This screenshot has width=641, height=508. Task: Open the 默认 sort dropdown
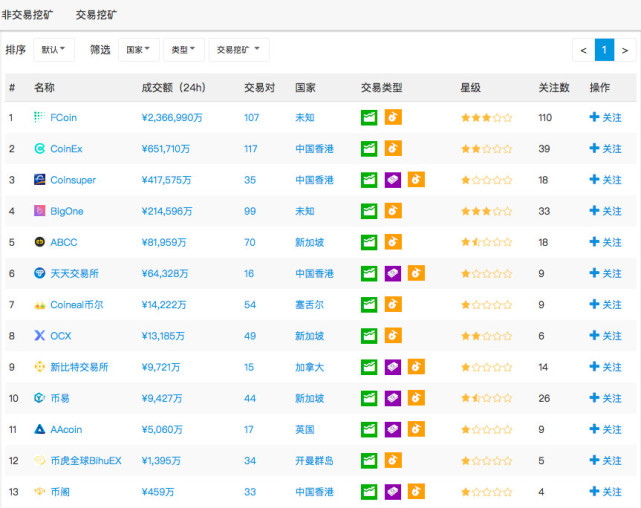pos(54,50)
